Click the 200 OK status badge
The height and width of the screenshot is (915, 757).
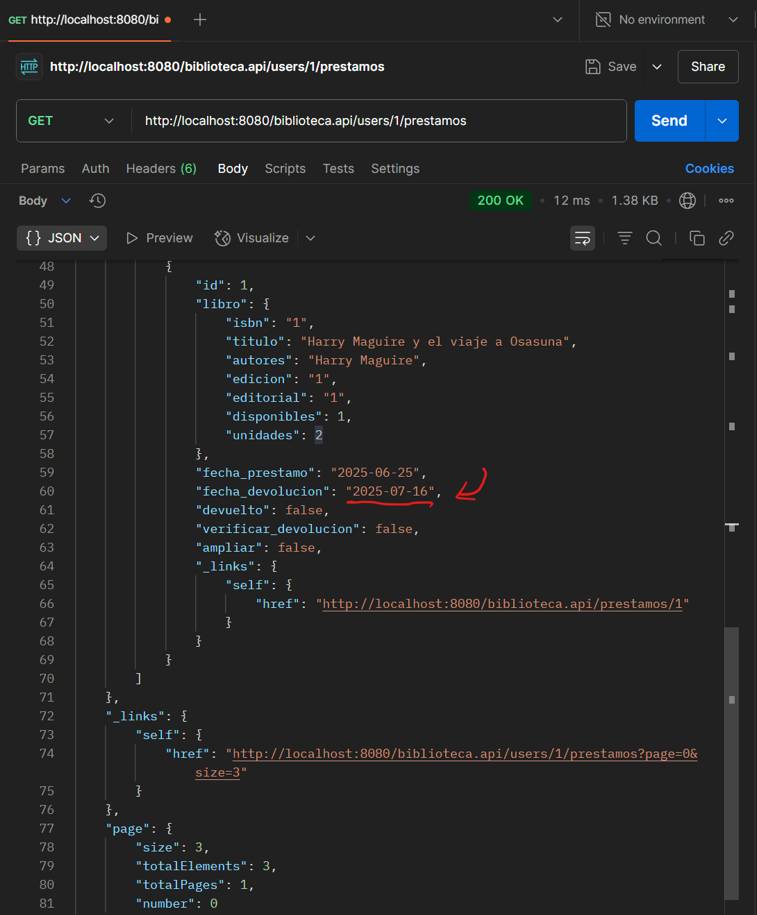(x=500, y=201)
